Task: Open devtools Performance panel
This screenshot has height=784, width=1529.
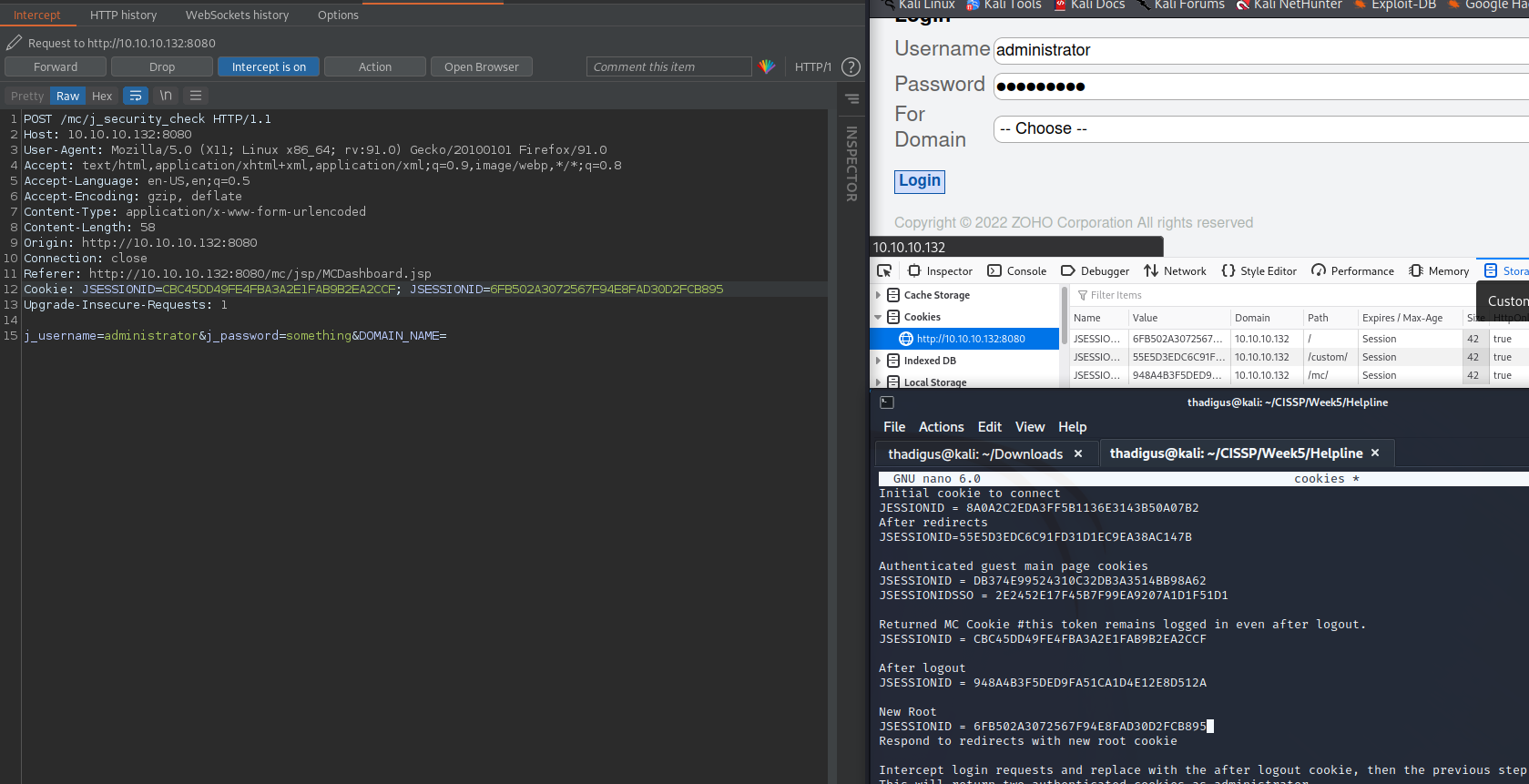Action: pyautogui.click(x=1352, y=271)
